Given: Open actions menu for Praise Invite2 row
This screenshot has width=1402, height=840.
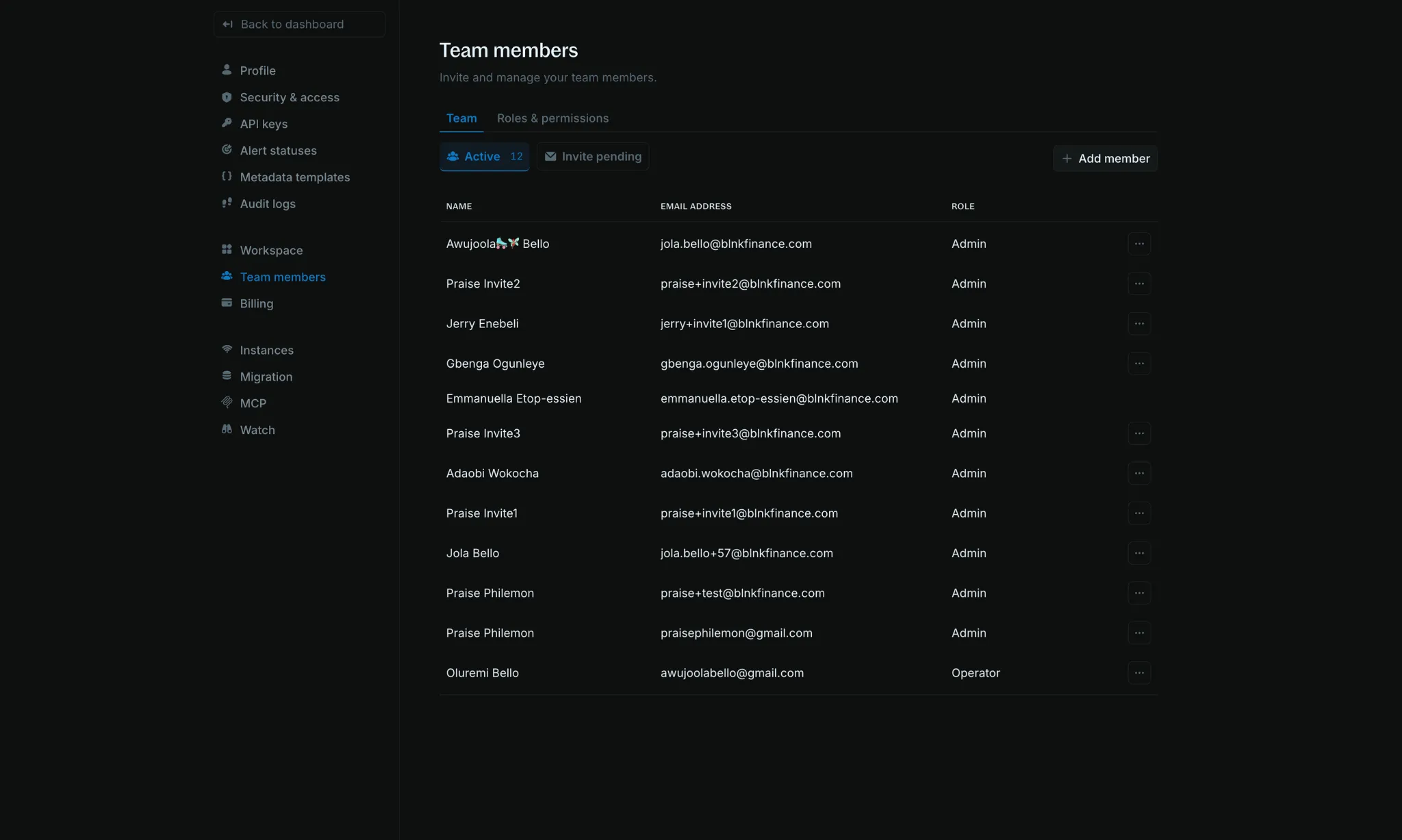Looking at the screenshot, I should [1139, 283].
